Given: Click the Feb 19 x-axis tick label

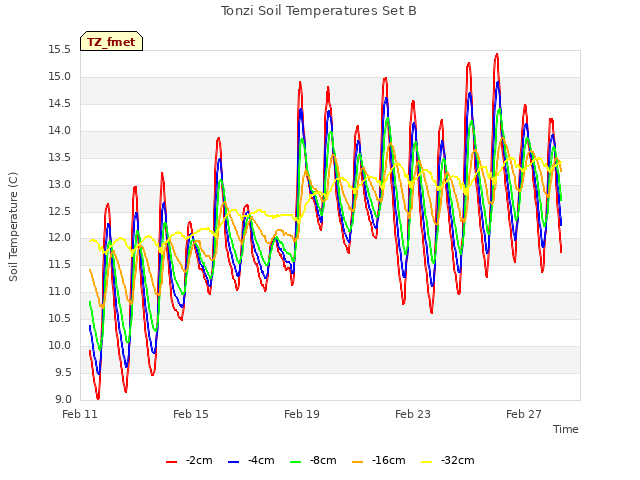Looking at the screenshot, I should coord(302,414).
